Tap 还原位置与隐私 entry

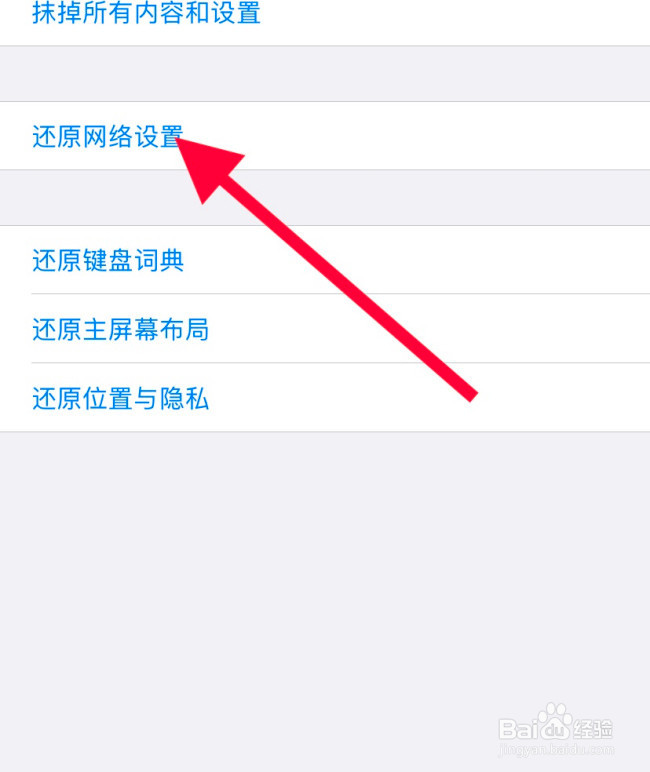click(x=121, y=398)
